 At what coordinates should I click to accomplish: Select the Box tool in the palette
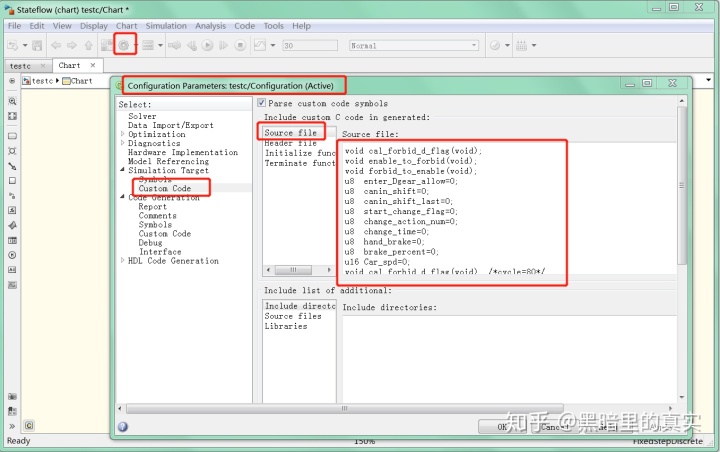tap(12, 181)
